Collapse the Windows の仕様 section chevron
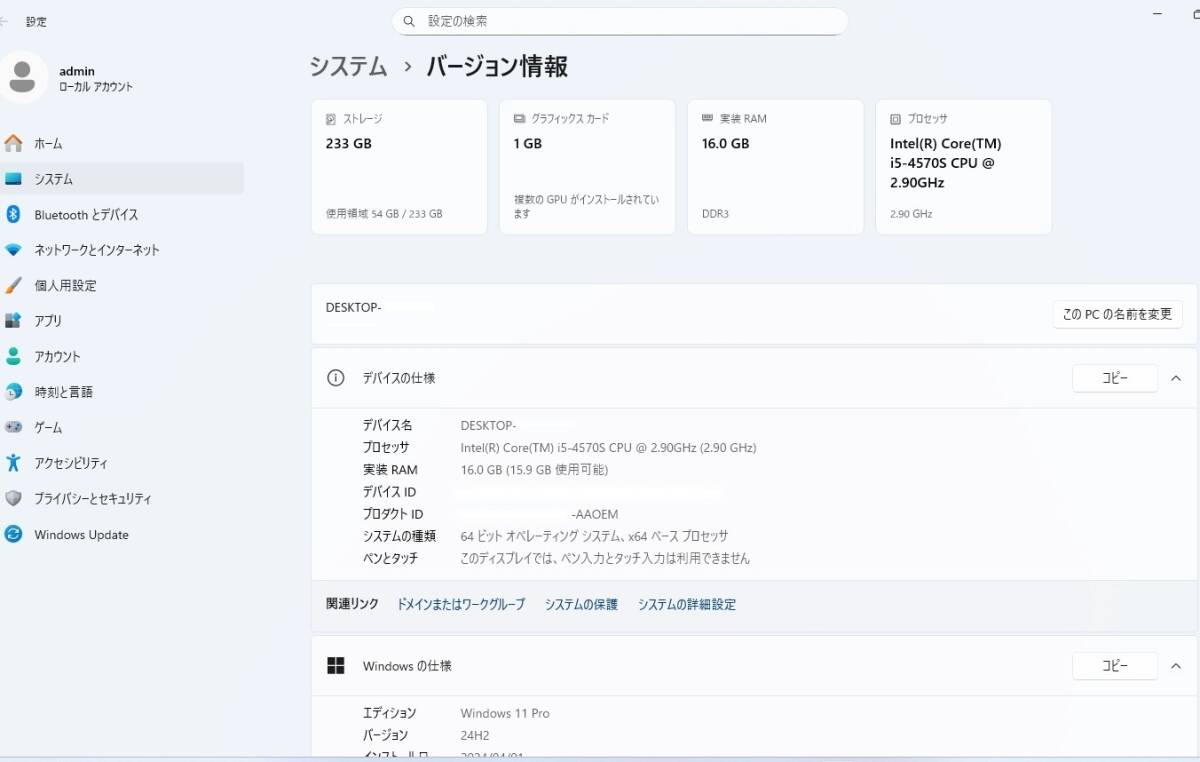This screenshot has height=762, width=1200. pyautogui.click(x=1176, y=666)
